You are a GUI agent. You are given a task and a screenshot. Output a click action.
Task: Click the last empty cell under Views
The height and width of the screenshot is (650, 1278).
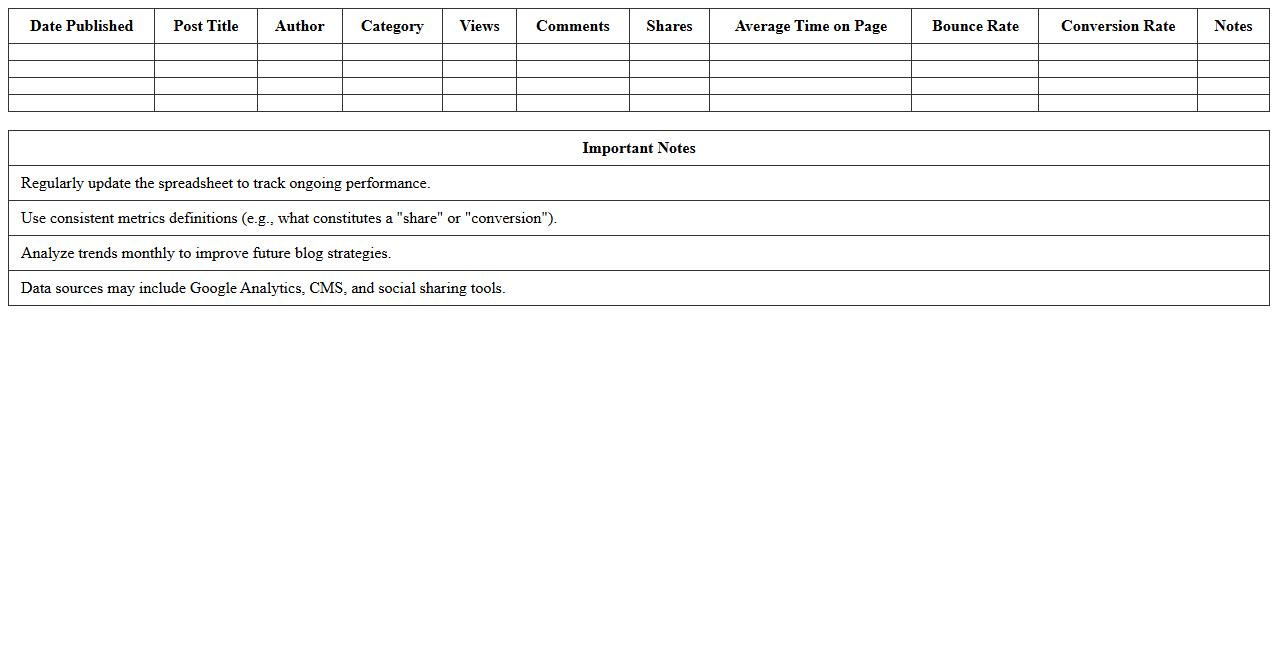(x=479, y=103)
